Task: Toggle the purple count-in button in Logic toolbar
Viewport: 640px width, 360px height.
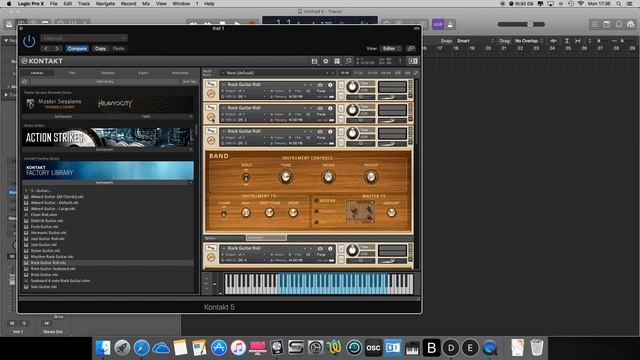Action: [x=438, y=24]
